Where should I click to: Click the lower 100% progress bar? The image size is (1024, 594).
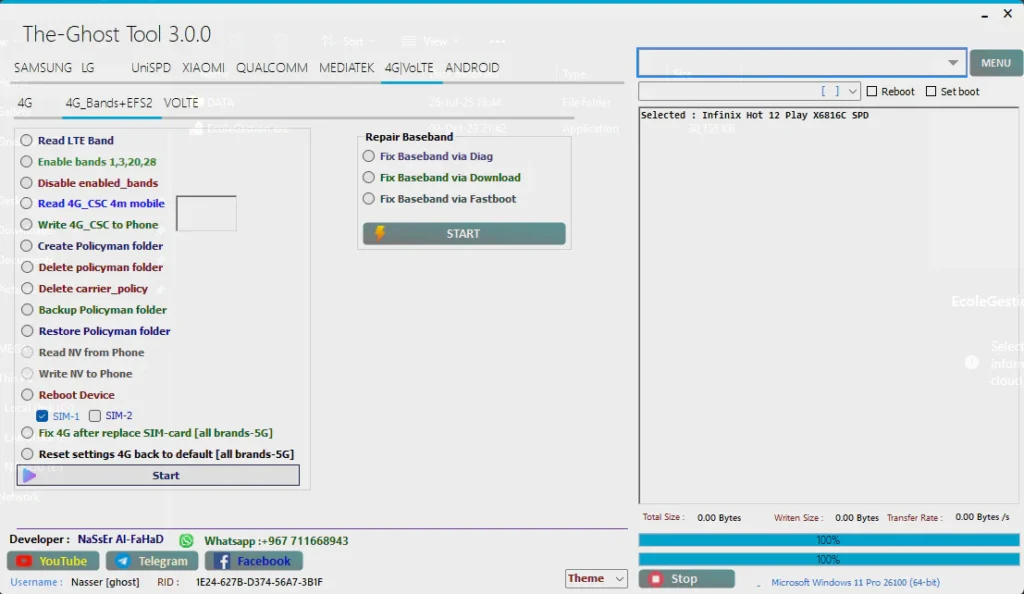(x=828, y=560)
